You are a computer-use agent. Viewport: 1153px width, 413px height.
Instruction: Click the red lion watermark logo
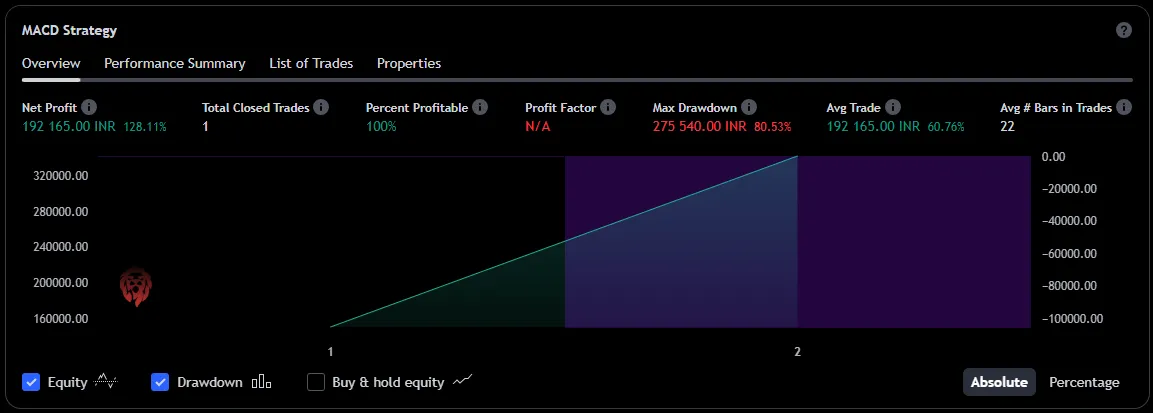pyautogui.click(x=135, y=286)
